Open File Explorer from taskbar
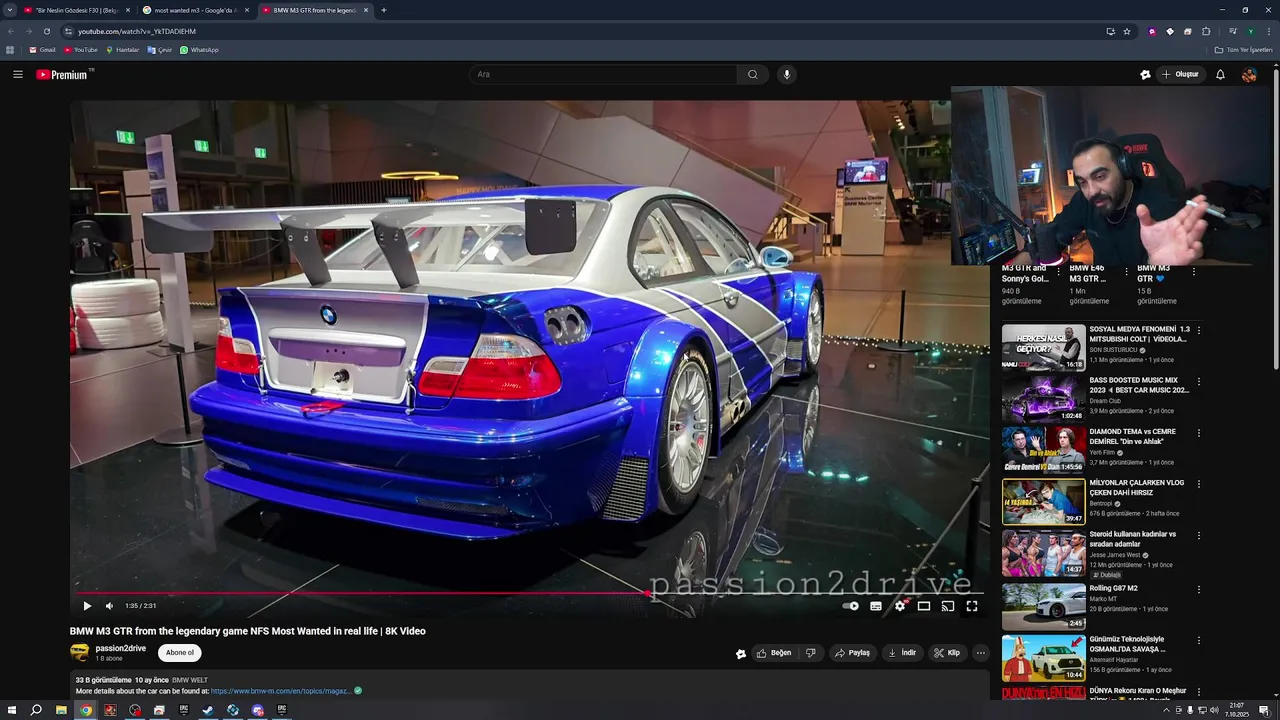The width and height of the screenshot is (1280, 720). point(61,710)
